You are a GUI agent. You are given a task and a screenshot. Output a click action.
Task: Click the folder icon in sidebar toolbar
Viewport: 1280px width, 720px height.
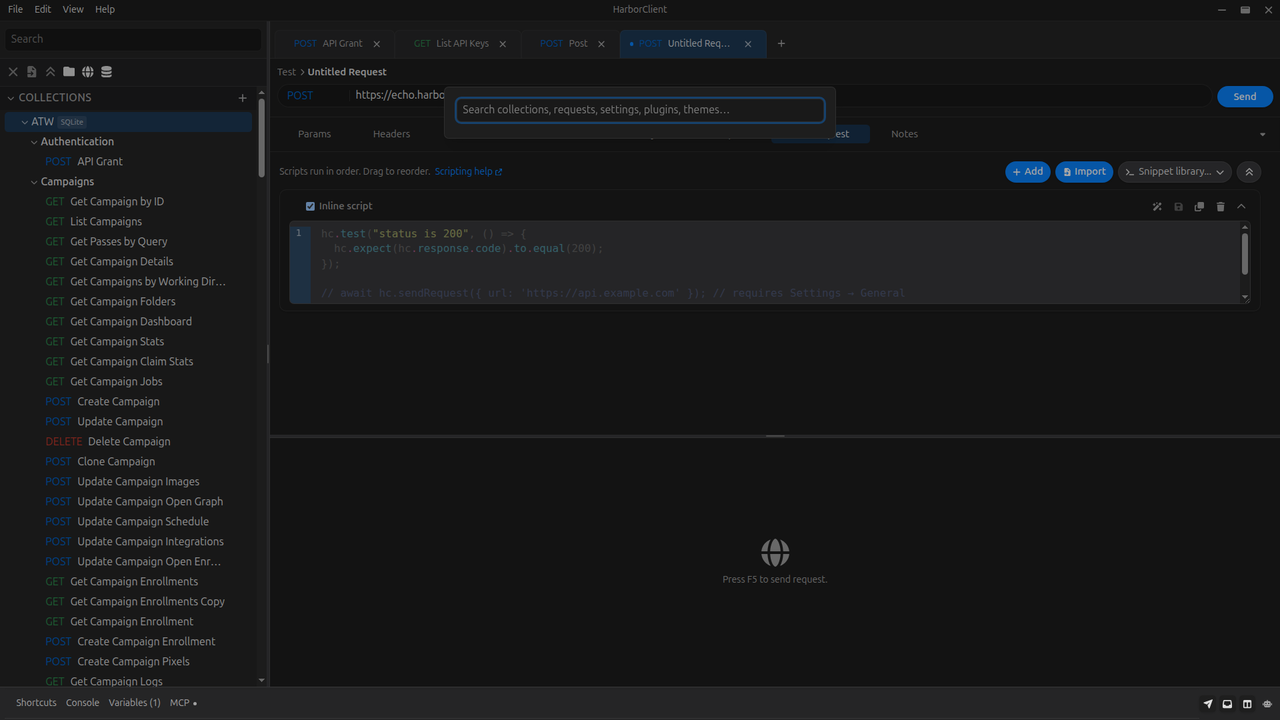coord(69,72)
